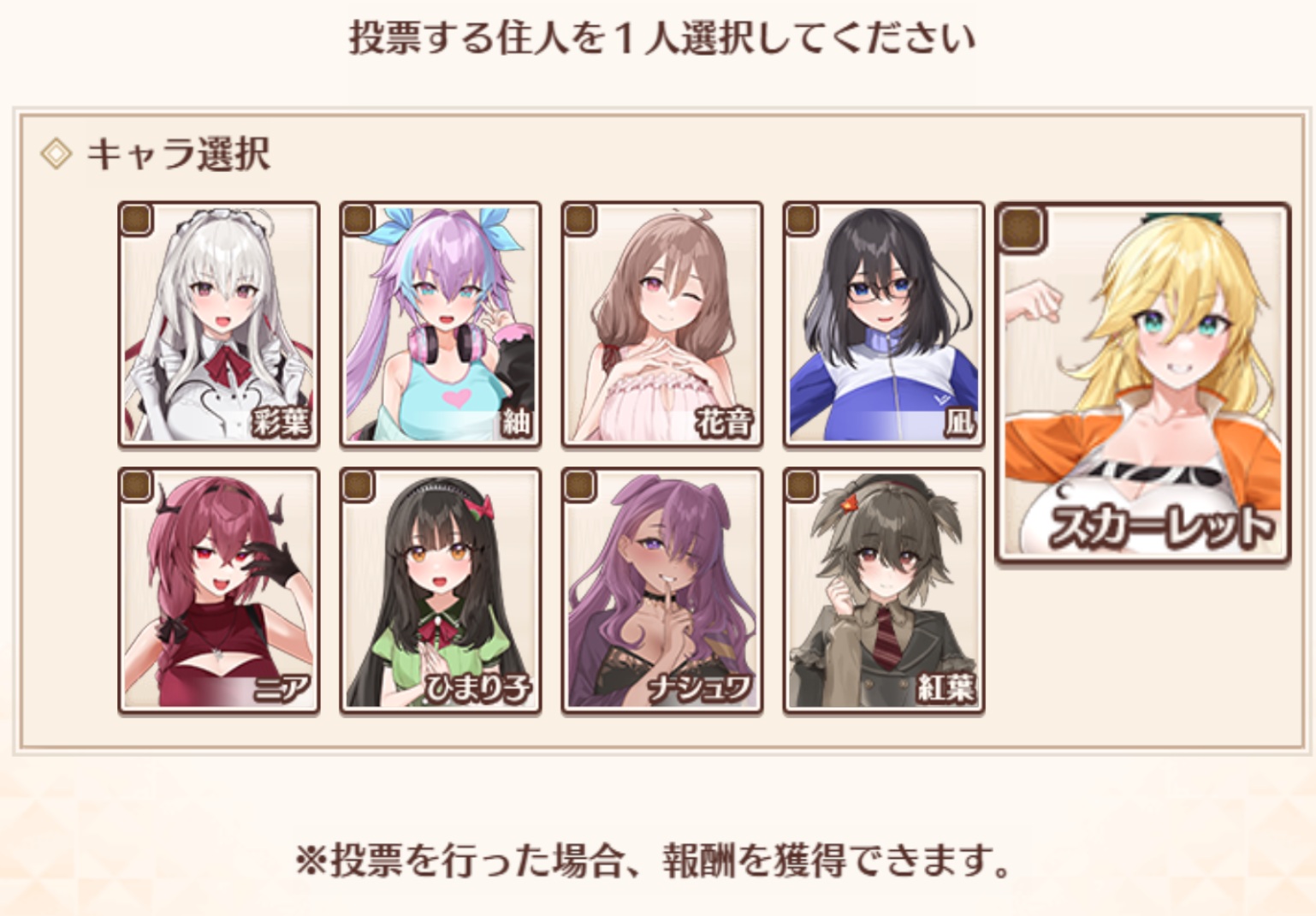
Task: Choose the ナシュワ character portrait
Action: (x=662, y=591)
